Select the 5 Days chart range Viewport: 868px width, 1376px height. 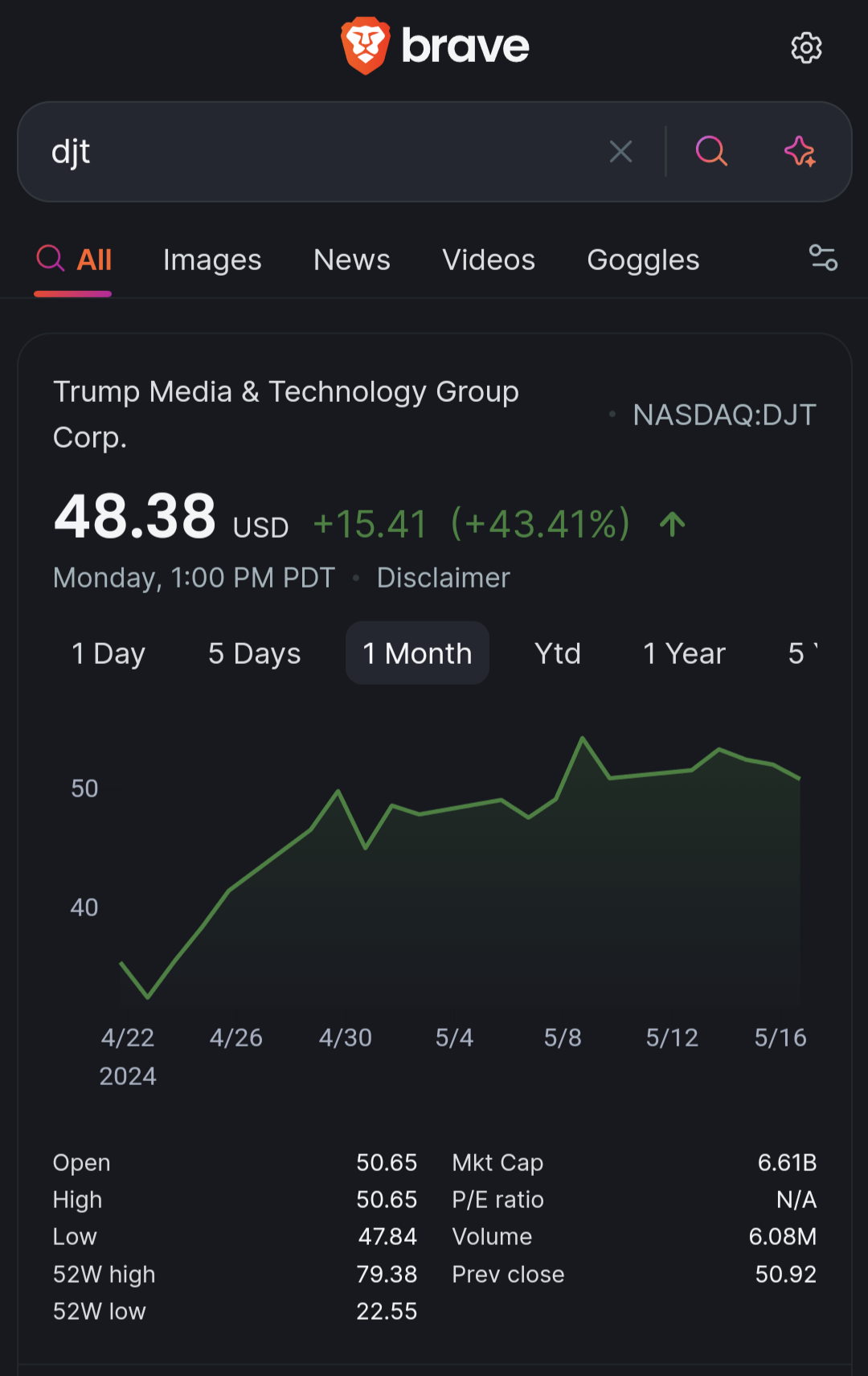[x=254, y=653]
